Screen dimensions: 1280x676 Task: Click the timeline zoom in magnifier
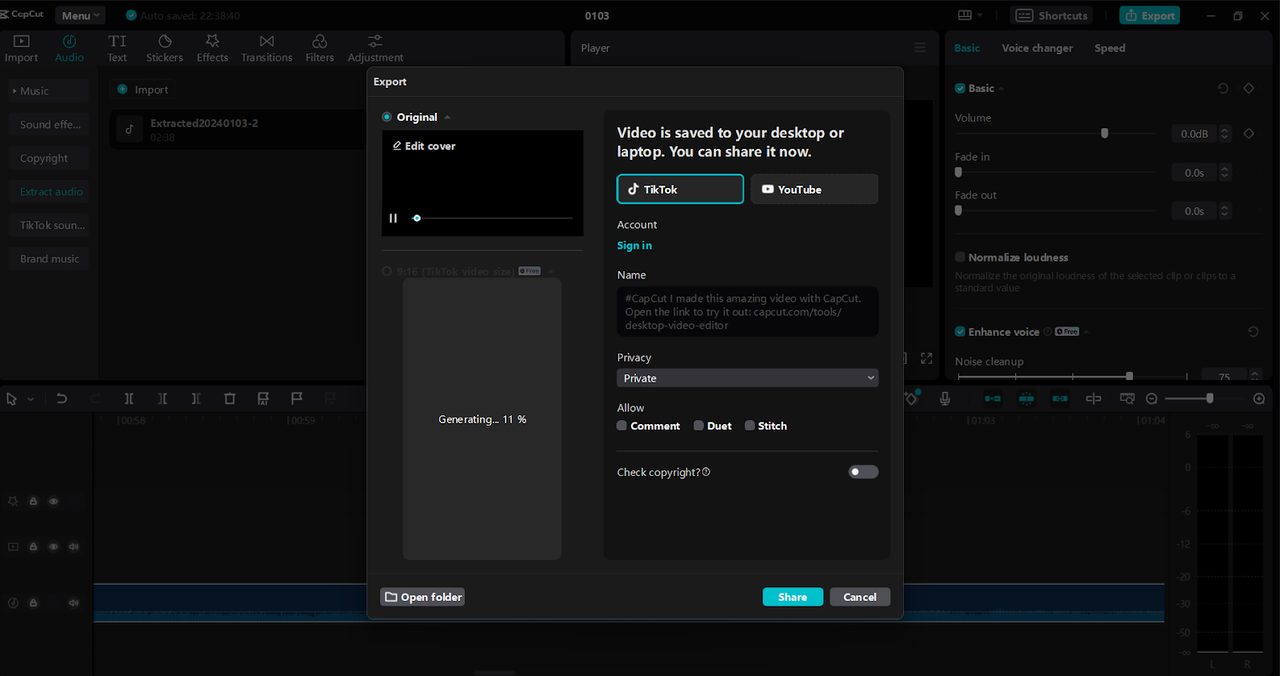tap(1259, 398)
